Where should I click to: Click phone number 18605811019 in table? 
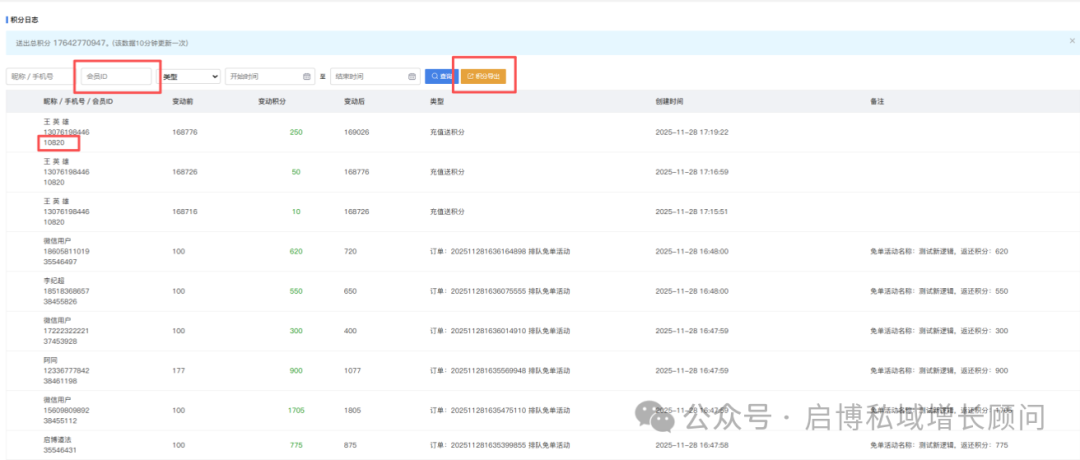66,251
